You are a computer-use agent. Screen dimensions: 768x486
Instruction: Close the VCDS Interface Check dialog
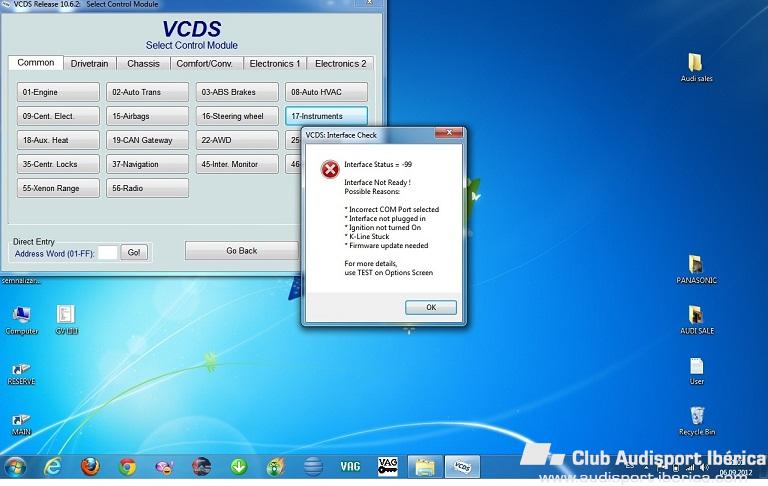click(449, 133)
